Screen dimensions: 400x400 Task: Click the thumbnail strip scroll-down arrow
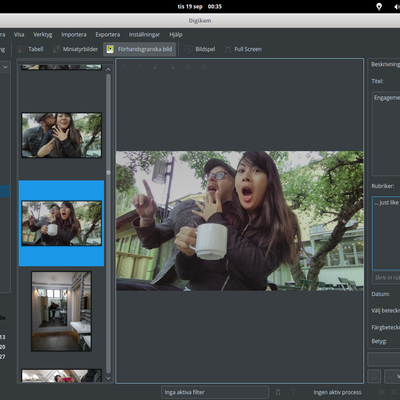(108, 378)
